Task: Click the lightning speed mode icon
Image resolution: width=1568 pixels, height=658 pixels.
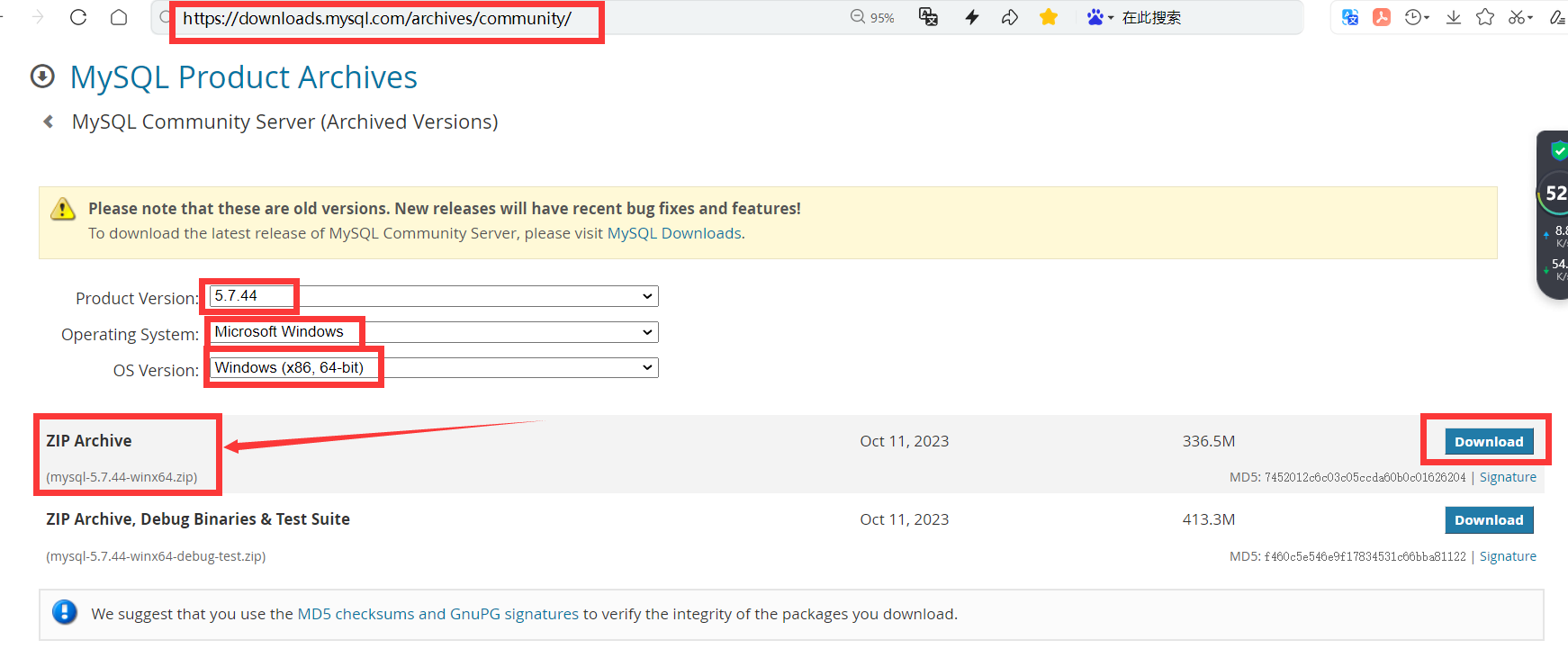Action: [972, 17]
